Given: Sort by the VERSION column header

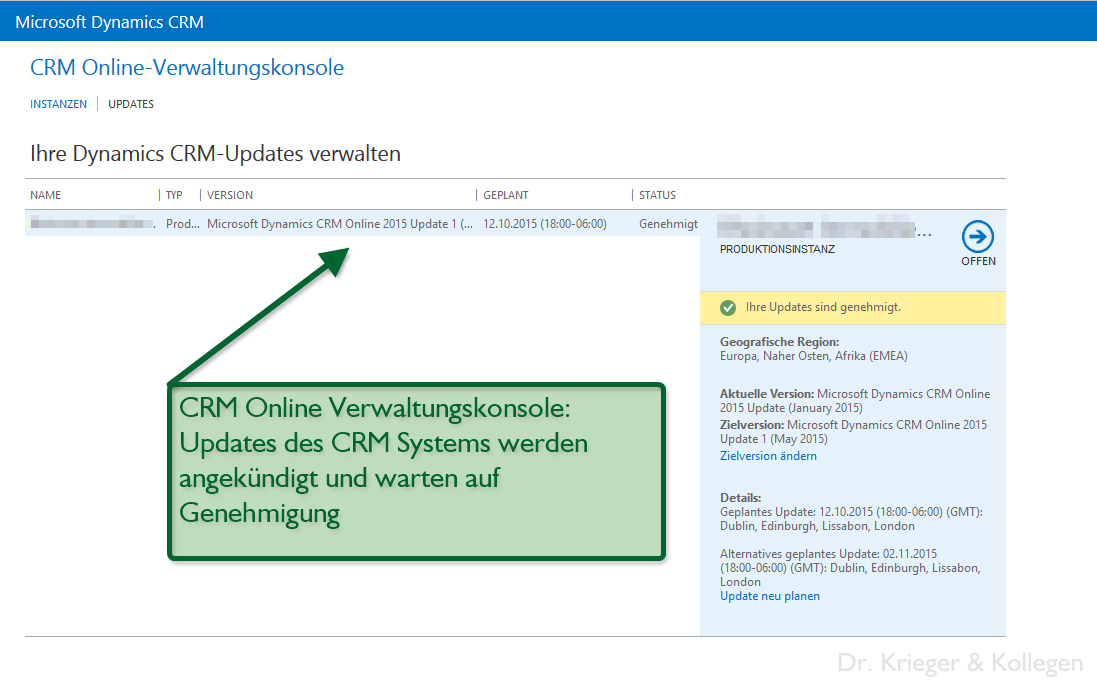Looking at the screenshot, I should [230, 195].
